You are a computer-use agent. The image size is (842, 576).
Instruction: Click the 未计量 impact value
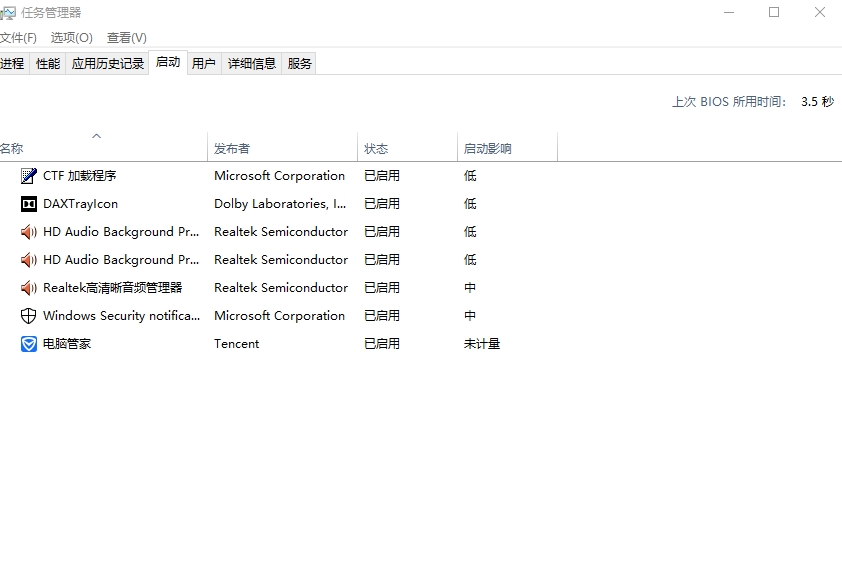(x=482, y=344)
